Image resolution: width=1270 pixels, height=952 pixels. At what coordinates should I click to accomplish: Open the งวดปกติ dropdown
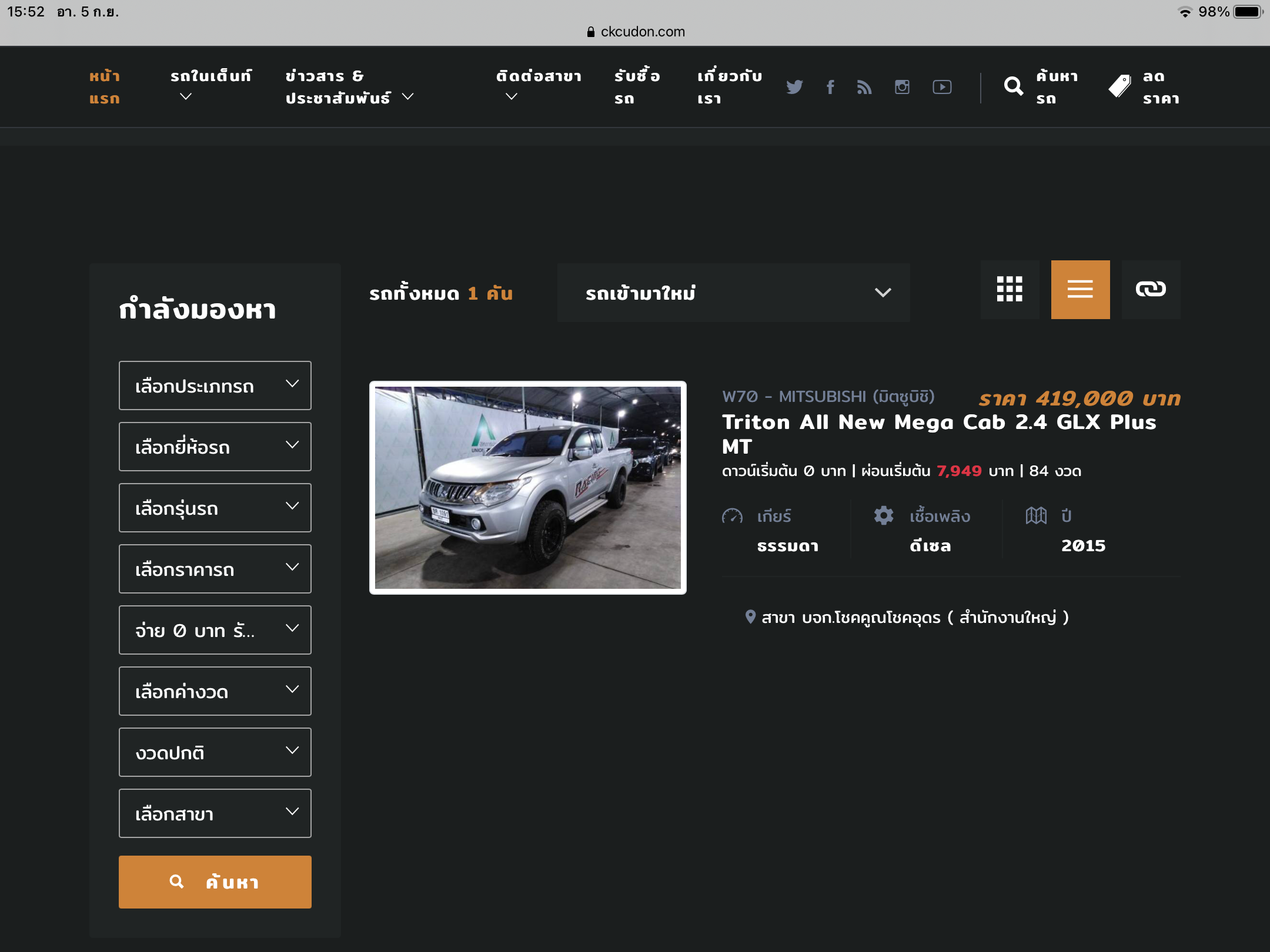click(x=215, y=752)
